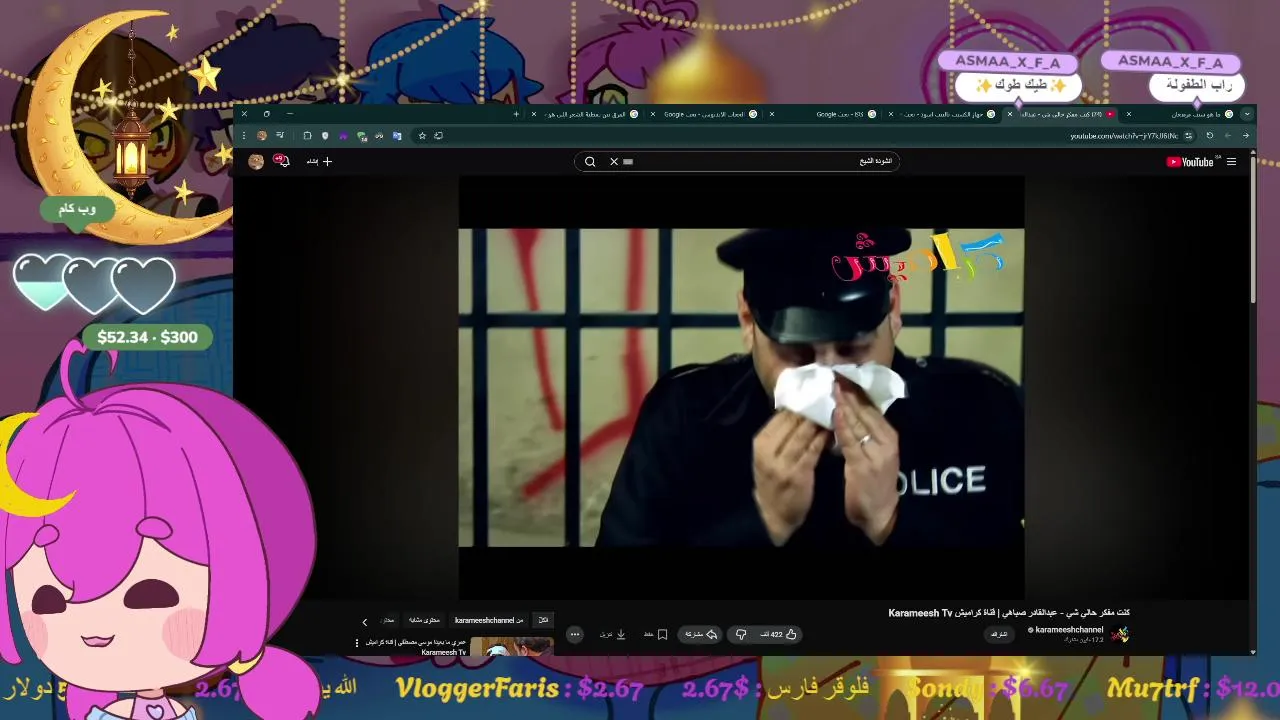The image size is (1280, 720).
Task: Close the ISS Google search tab
Action: (x=772, y=114)
